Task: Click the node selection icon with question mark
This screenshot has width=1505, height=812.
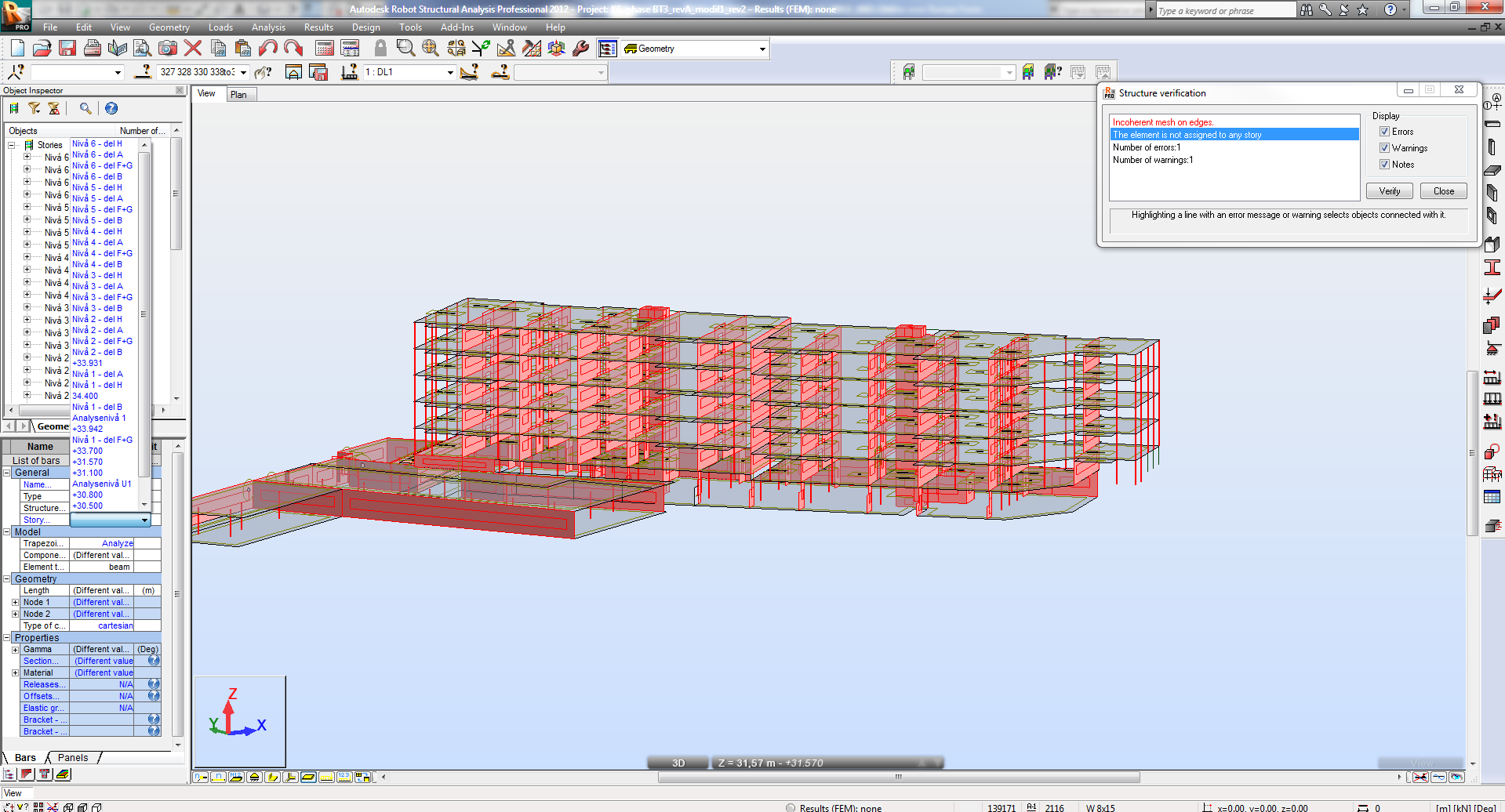Action: pos(16,72)
